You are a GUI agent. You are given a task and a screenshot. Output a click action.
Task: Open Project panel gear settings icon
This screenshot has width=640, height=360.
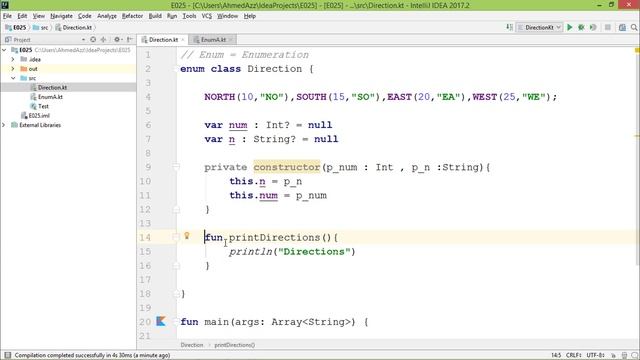(x=118, y=40)
